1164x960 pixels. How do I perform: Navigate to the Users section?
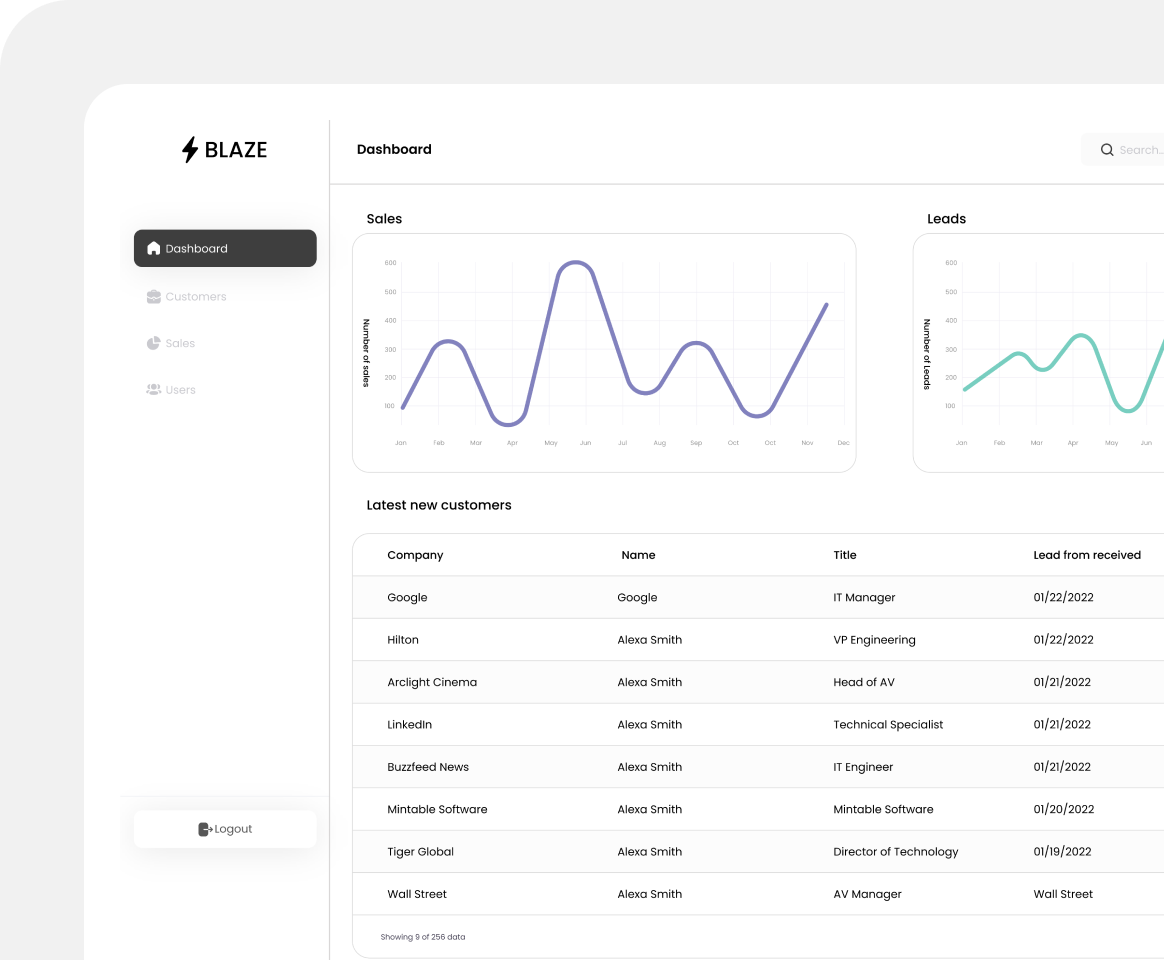click(x=181, y=389)
